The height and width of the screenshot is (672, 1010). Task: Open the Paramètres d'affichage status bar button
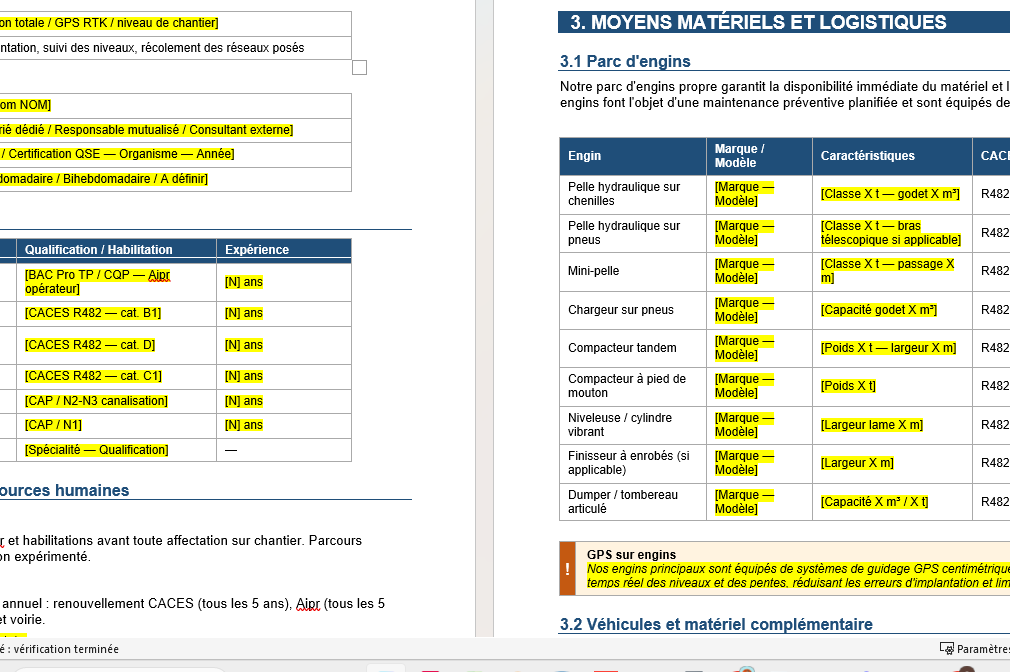coord(974,649)
